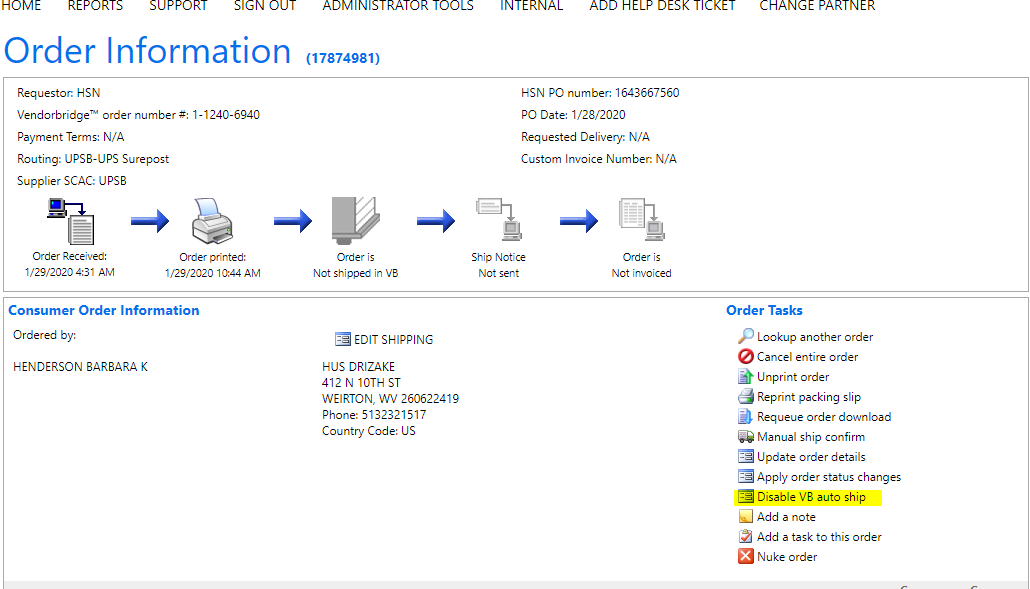The width and height of the screenshot is (1030, 589).
Task: Click the Phone: 5132321517 text
Action: coord(374,415)
